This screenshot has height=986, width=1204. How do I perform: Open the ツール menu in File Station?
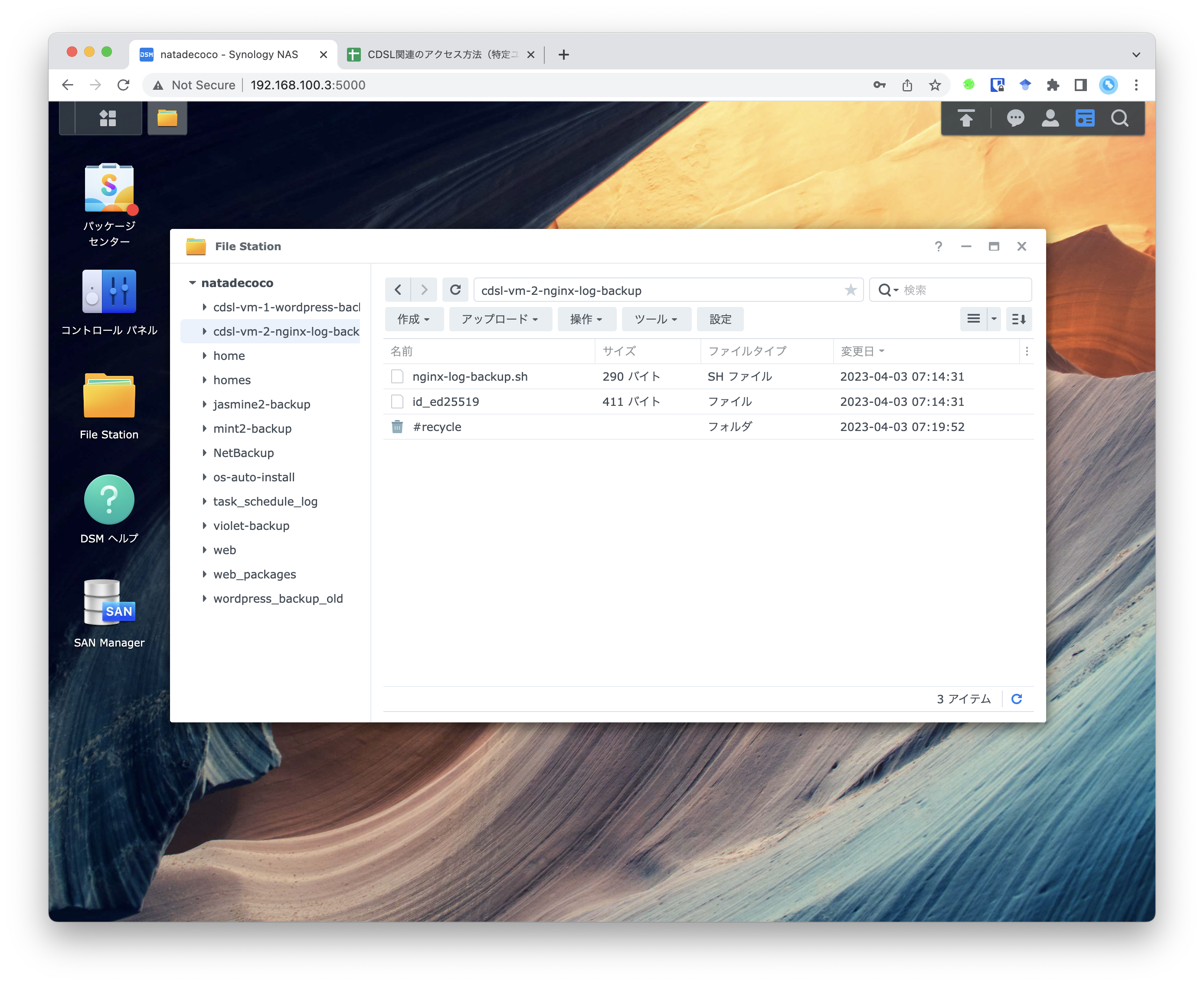coord(656,319)
